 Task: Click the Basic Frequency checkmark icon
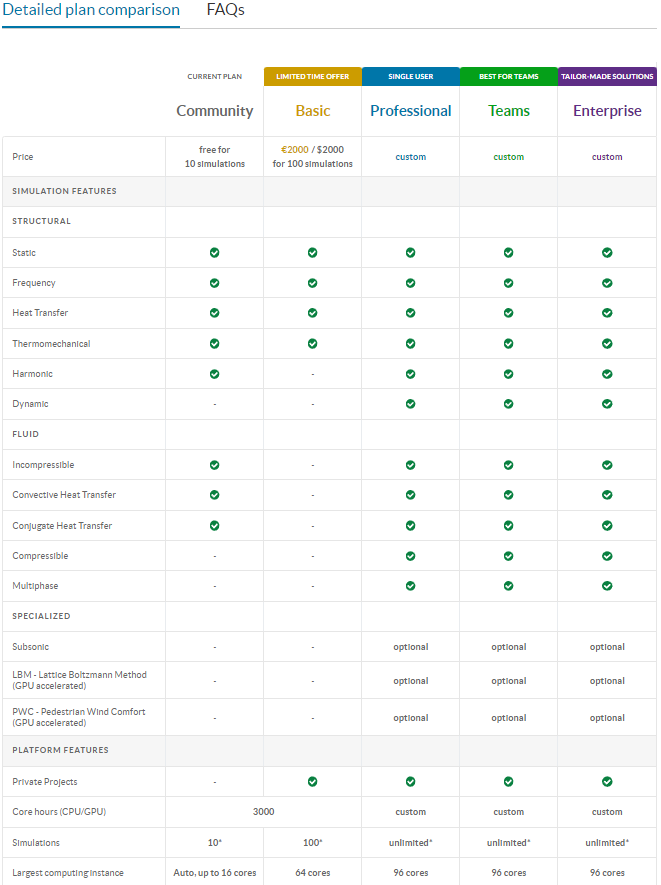pyautogui.click(x=313, y=283)
